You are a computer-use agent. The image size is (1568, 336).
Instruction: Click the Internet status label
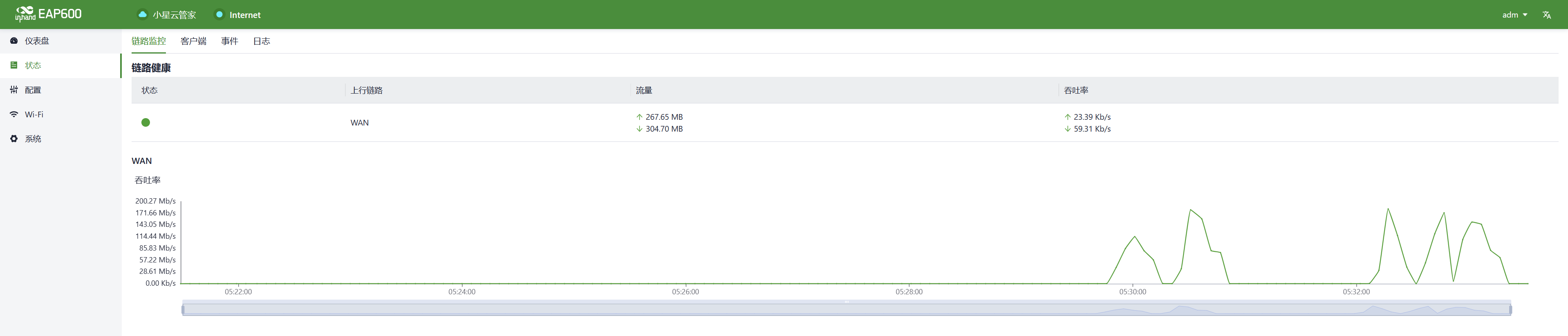click(245, 15)
